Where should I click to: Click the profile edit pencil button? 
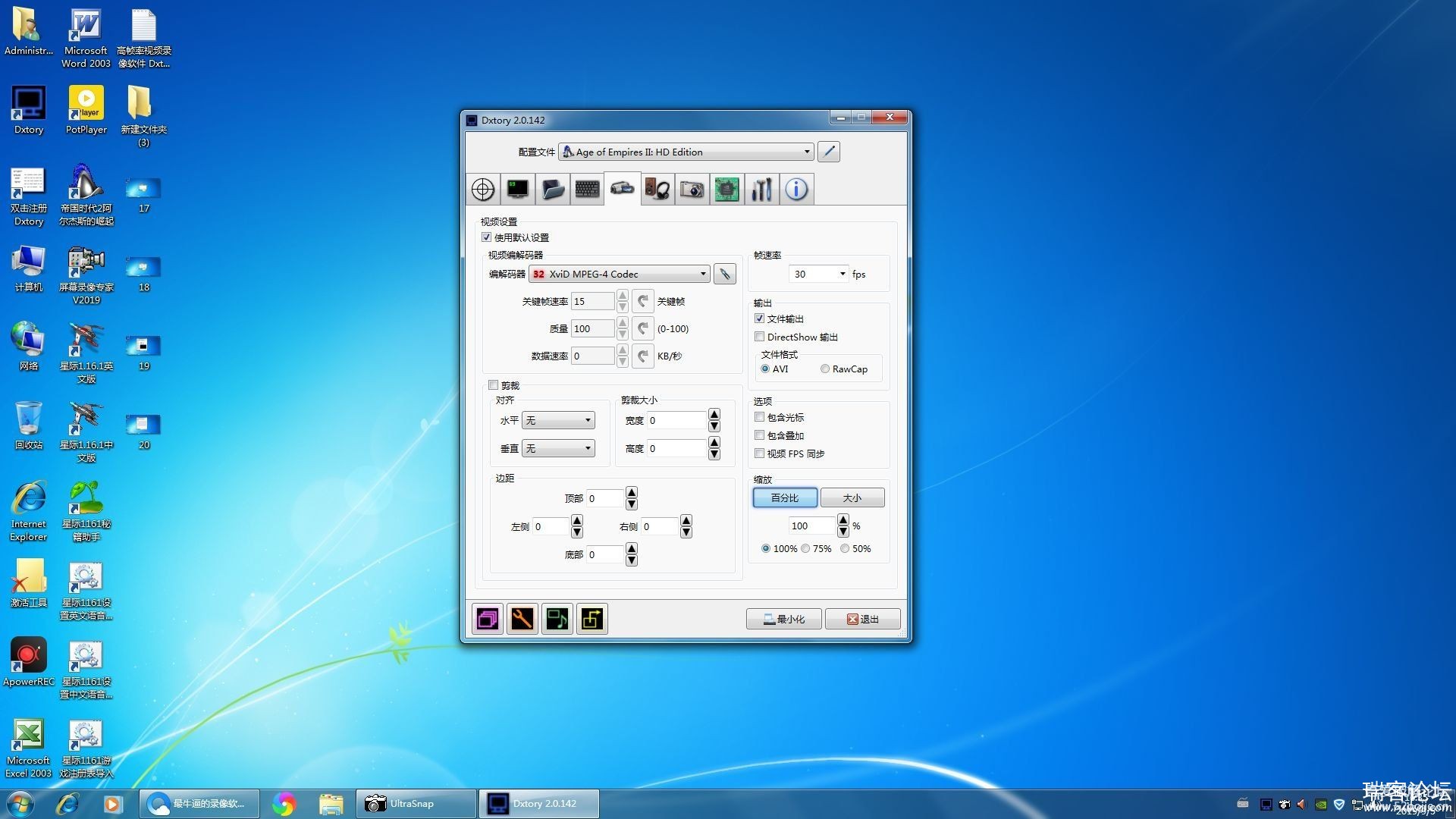click(829, 152)
